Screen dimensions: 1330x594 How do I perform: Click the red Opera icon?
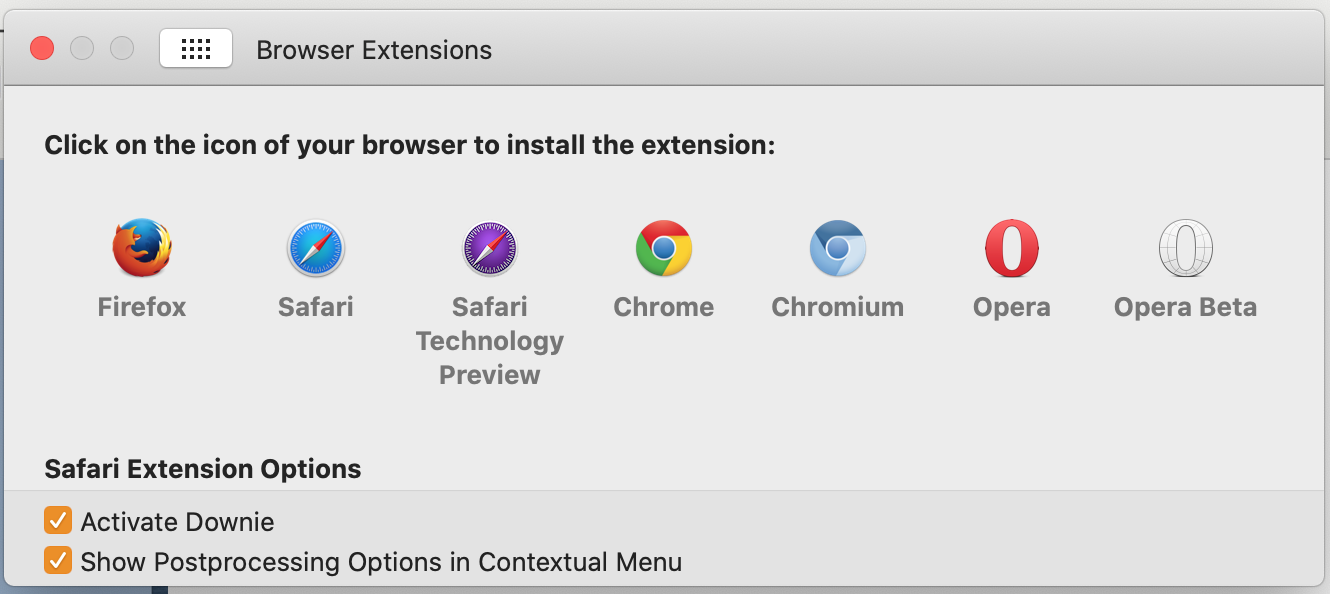click(1012, 248)
